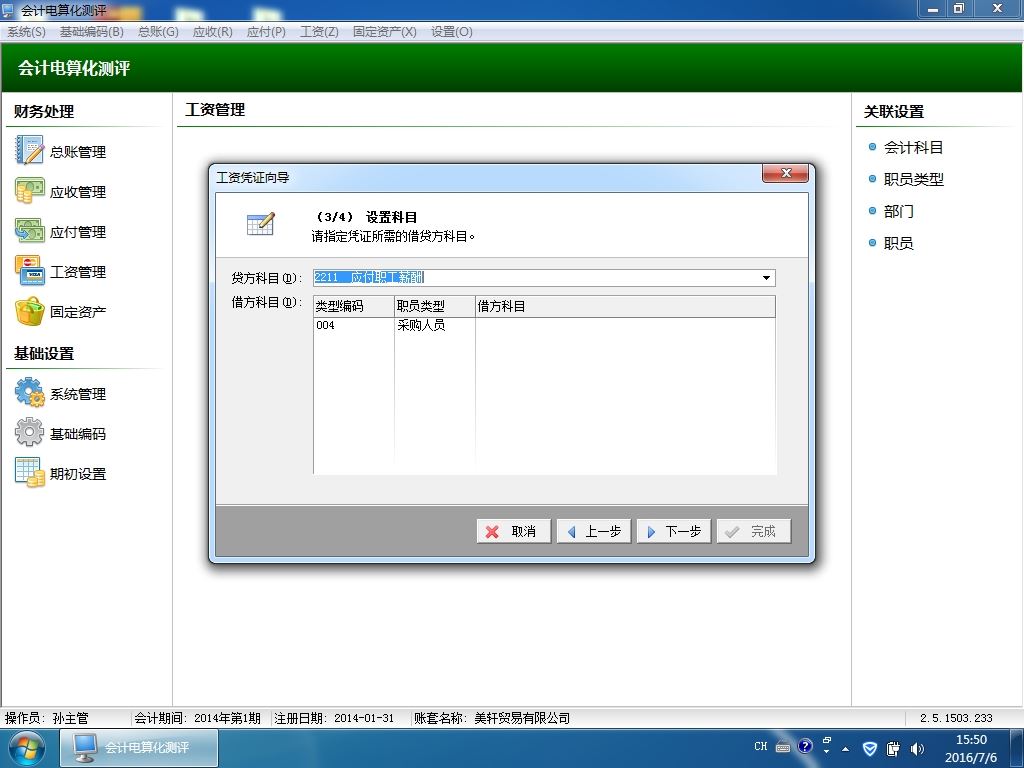Click the 账套名称 美轩贸易有限公司 status entry
Screen dimensions: 1024x768
click(492, 718)
